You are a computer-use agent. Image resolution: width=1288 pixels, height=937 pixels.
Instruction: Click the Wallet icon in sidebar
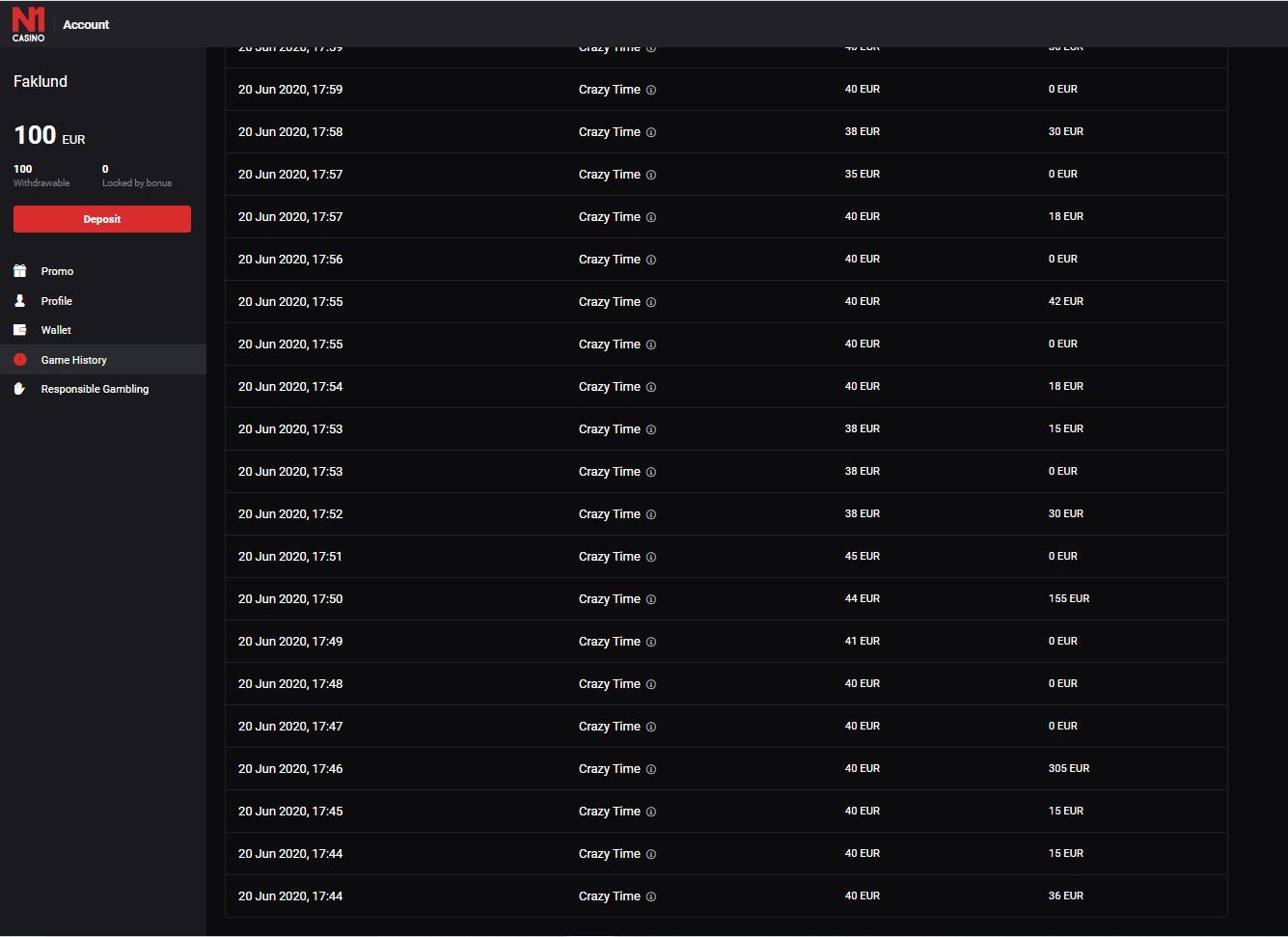(x=19, y=330)
